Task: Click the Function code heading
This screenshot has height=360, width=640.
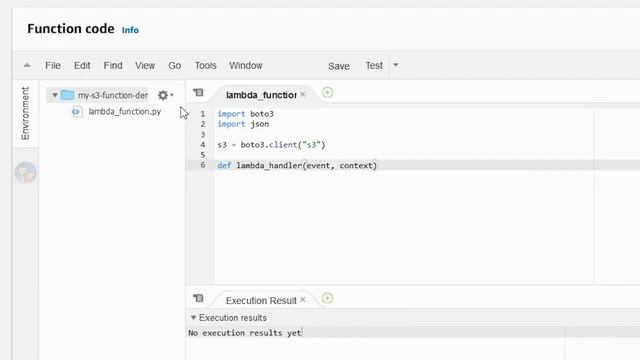Action: (x=71, y=29)
